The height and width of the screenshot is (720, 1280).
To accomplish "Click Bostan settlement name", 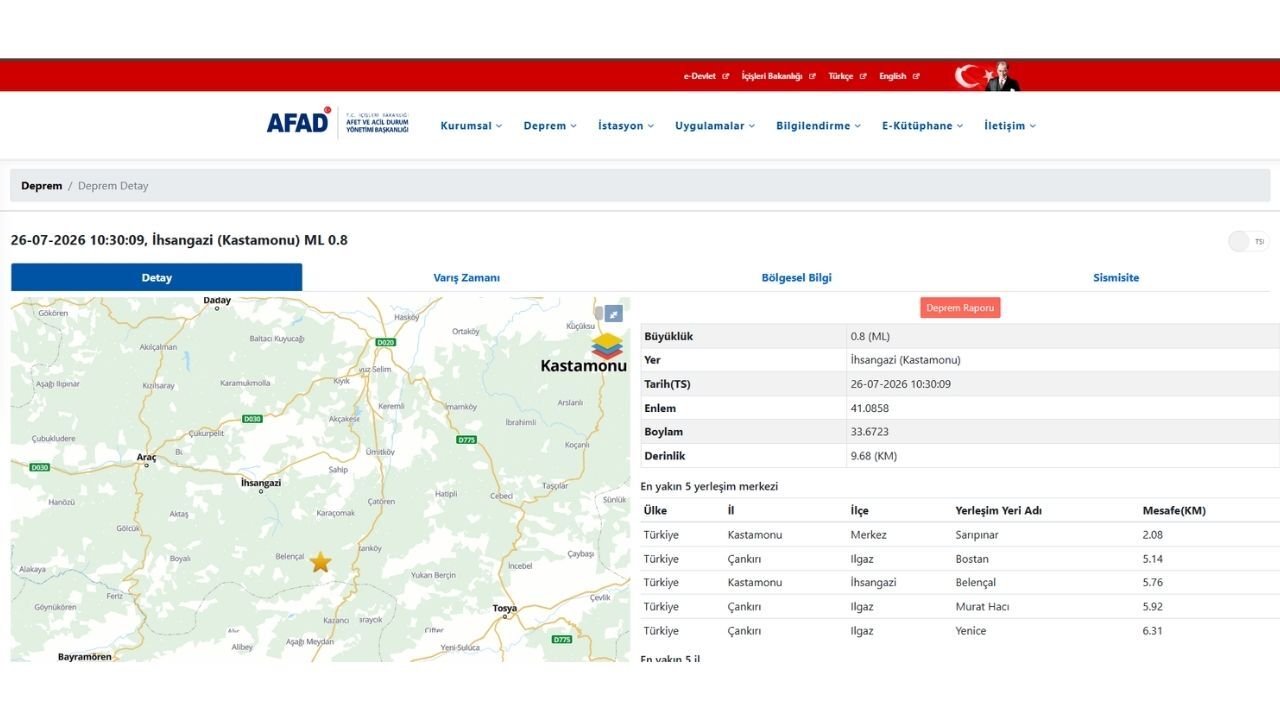I will (972, 559).
